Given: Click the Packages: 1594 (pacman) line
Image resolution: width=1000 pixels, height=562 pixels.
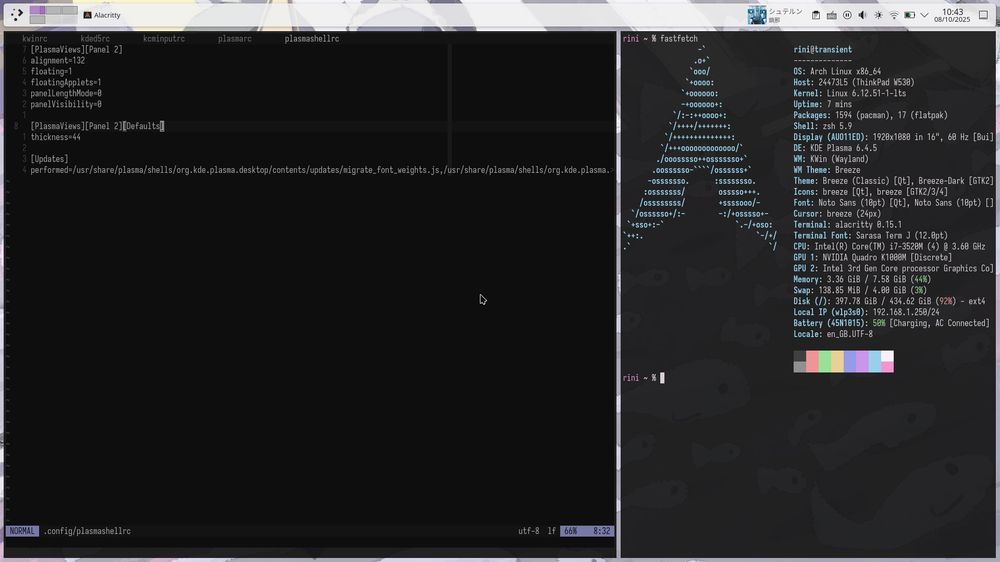Looking at the screenshot, I should [x=871, y=115].
